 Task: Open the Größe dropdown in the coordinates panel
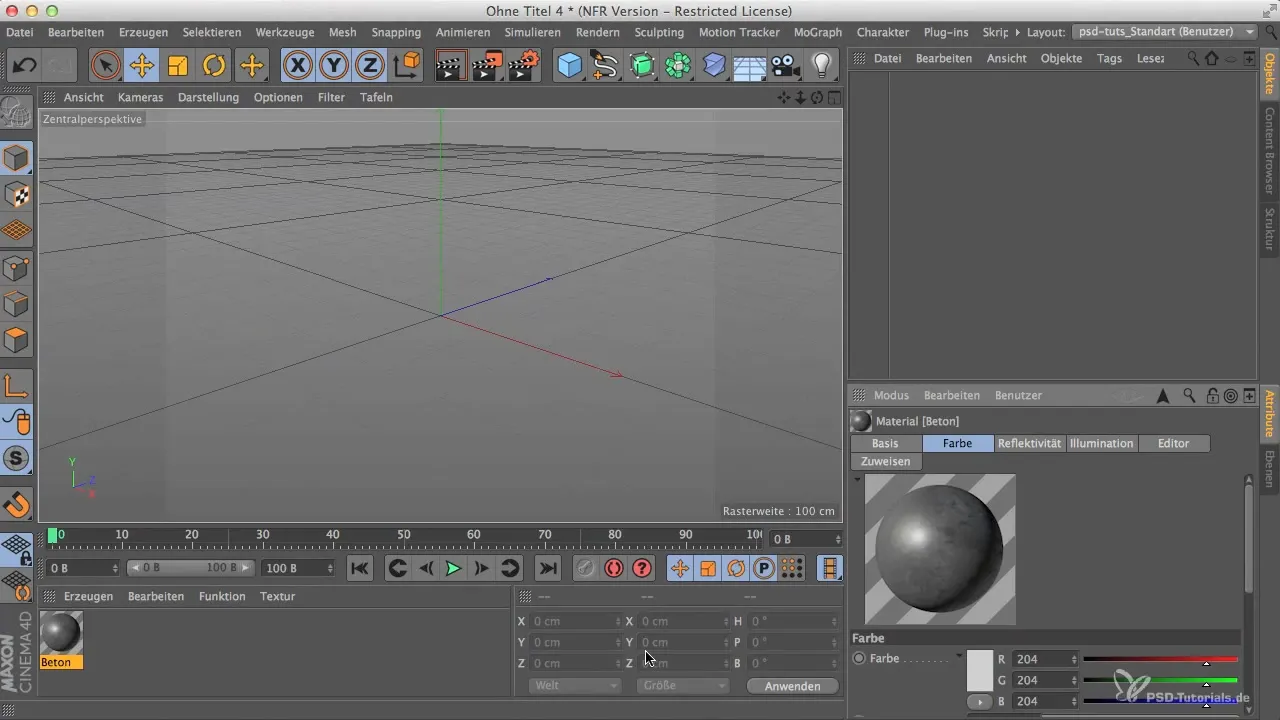click(x=681, y=686)
